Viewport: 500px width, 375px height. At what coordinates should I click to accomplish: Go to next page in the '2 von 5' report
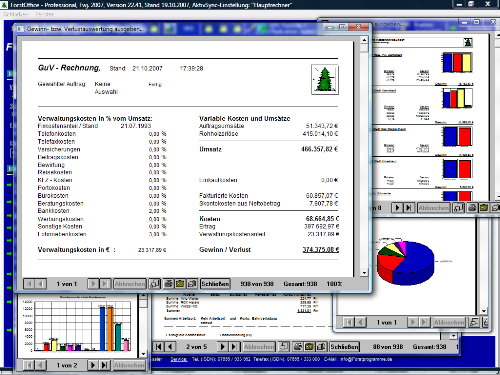pos(222,347)
